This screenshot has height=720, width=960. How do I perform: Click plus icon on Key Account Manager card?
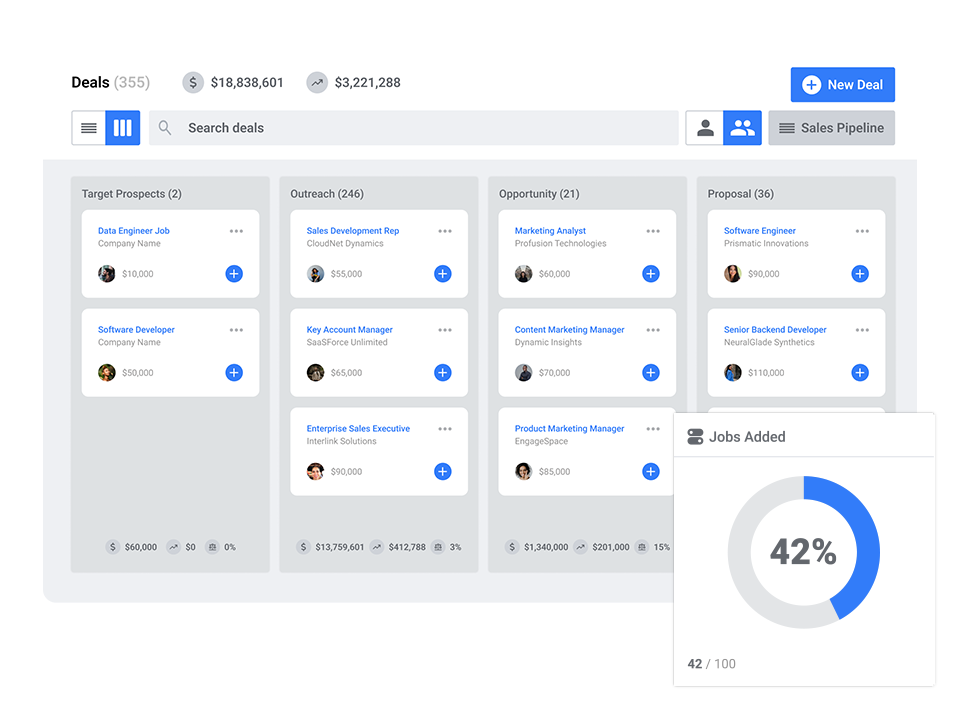(443, 373)
